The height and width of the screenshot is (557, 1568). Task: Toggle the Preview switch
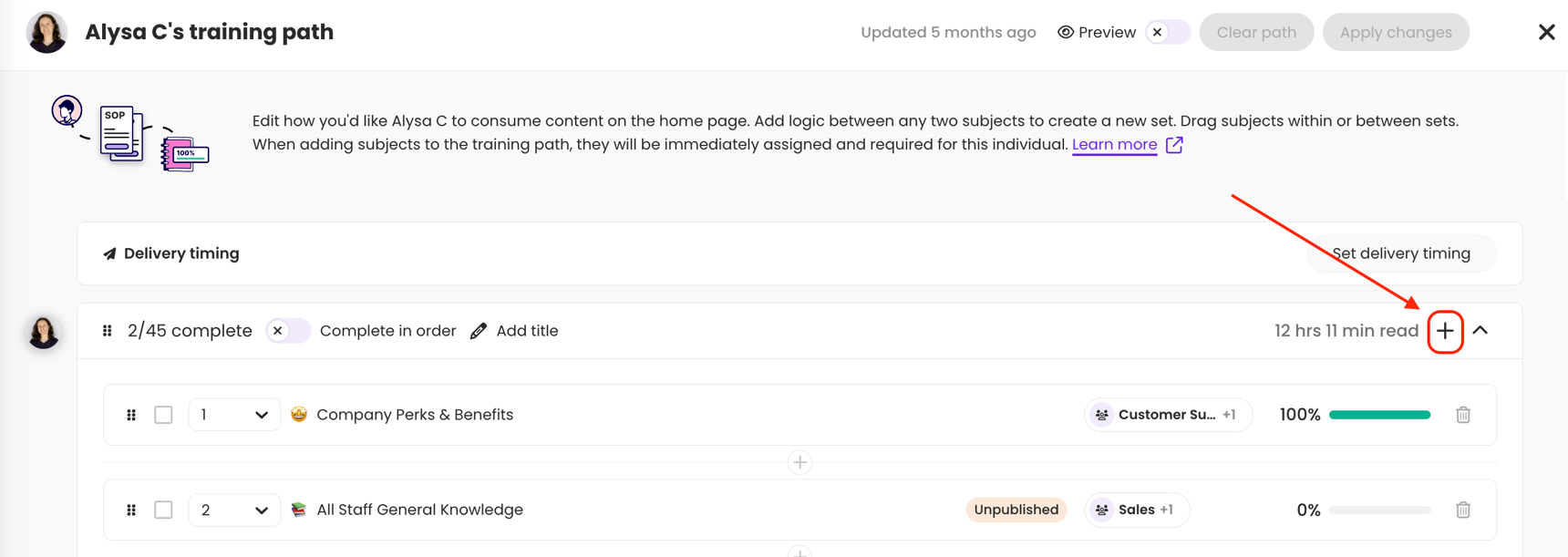(1167, 32)
